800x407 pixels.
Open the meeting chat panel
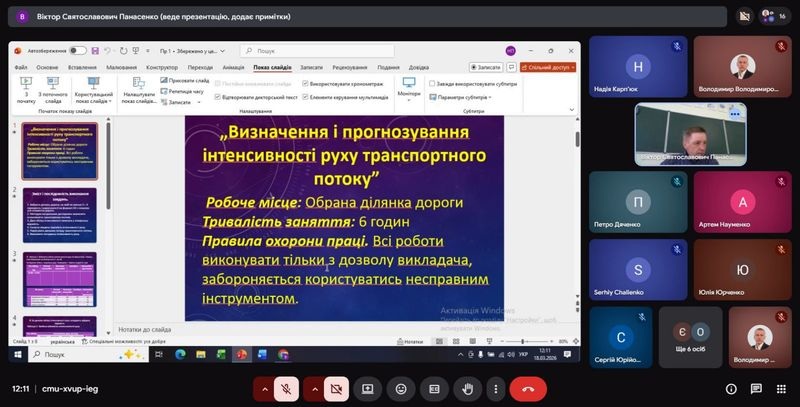tap(741, 388)
